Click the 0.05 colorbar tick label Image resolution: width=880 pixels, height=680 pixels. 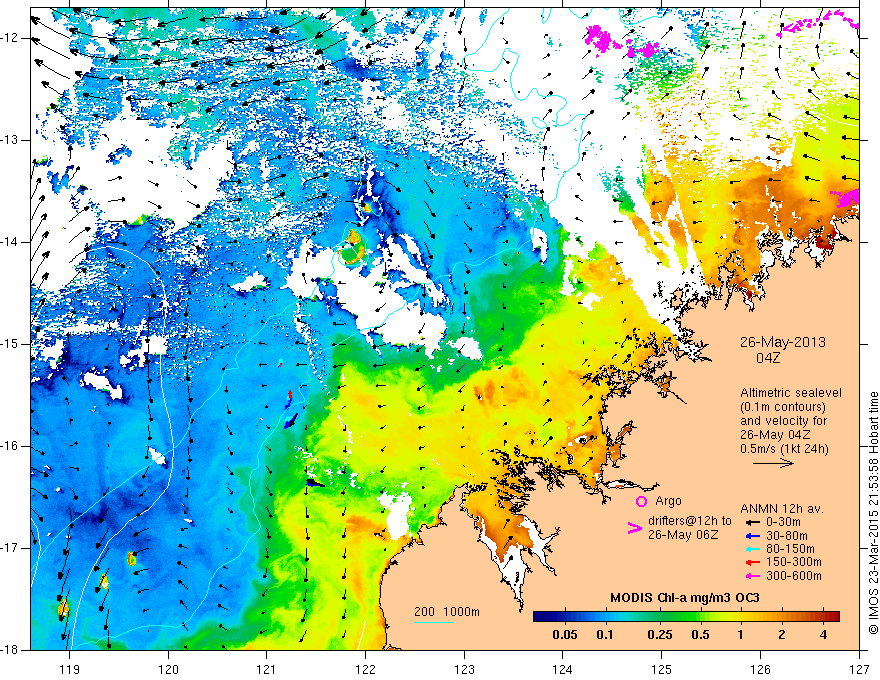(x=565, y=635)
